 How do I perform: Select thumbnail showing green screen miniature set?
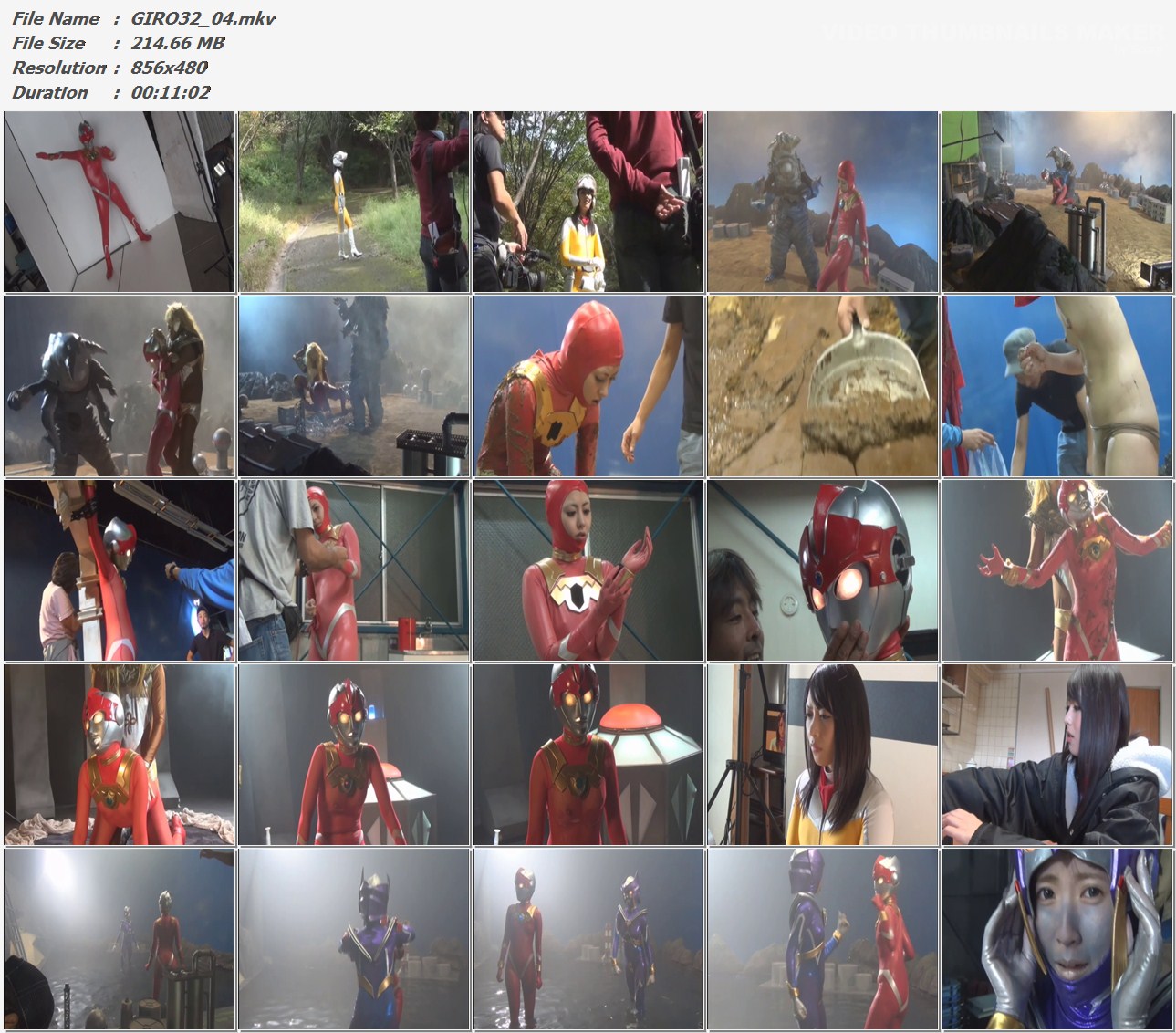coord(1057,202)
